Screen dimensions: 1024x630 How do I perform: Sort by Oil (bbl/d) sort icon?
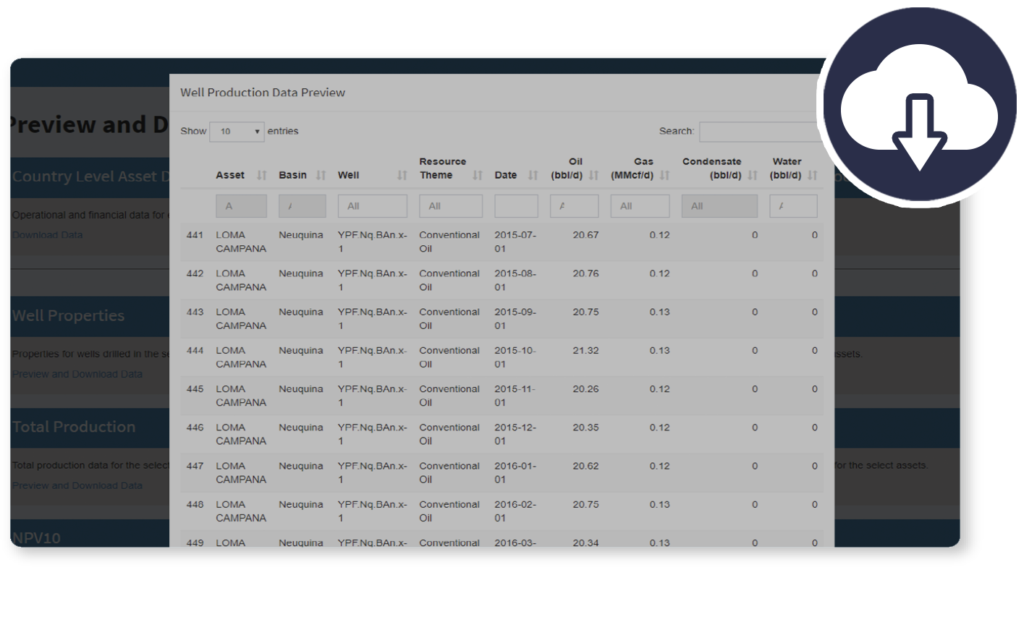593,176
